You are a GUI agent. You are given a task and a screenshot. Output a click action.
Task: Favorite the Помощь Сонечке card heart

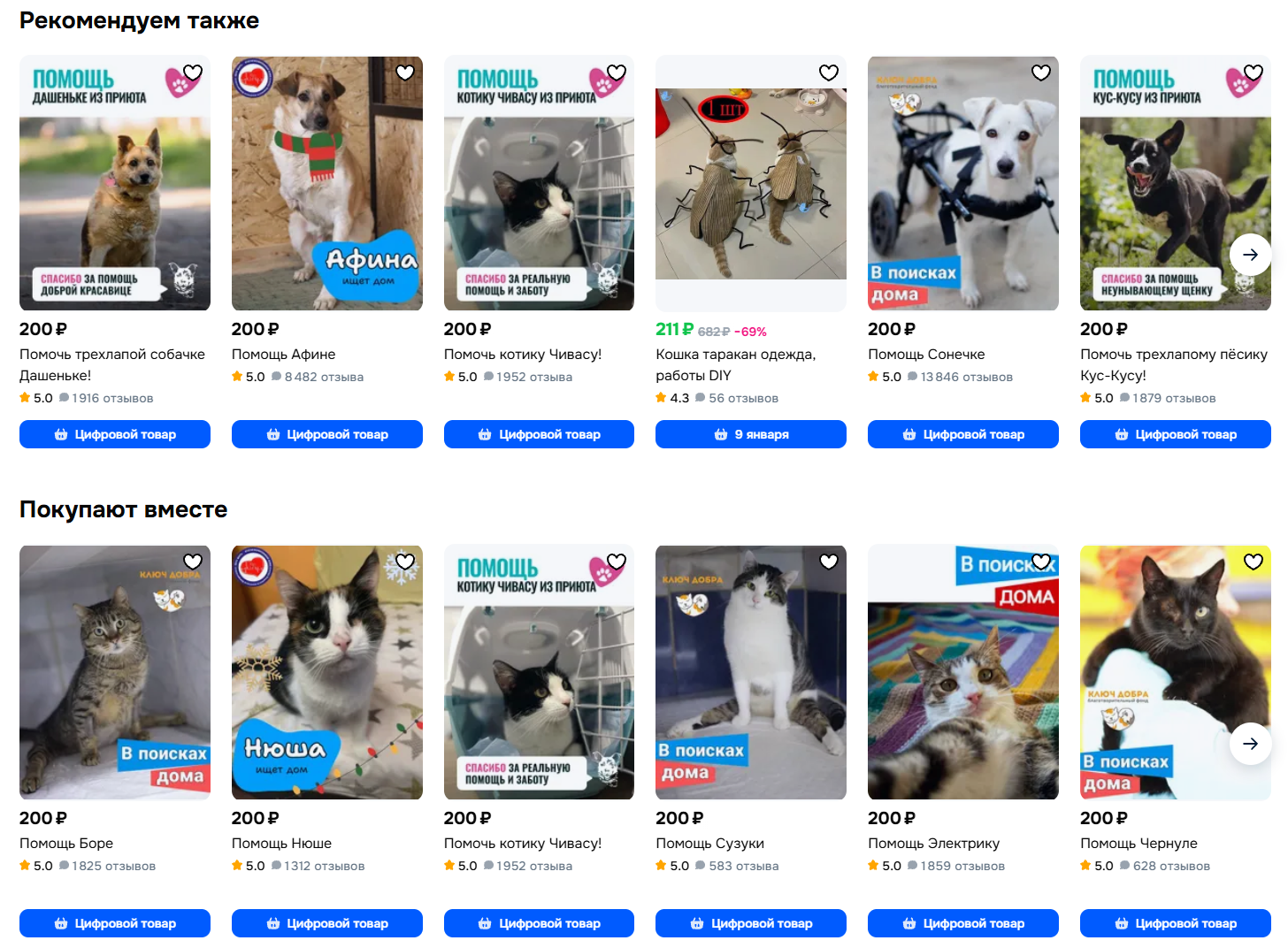tap(1041, 73)
